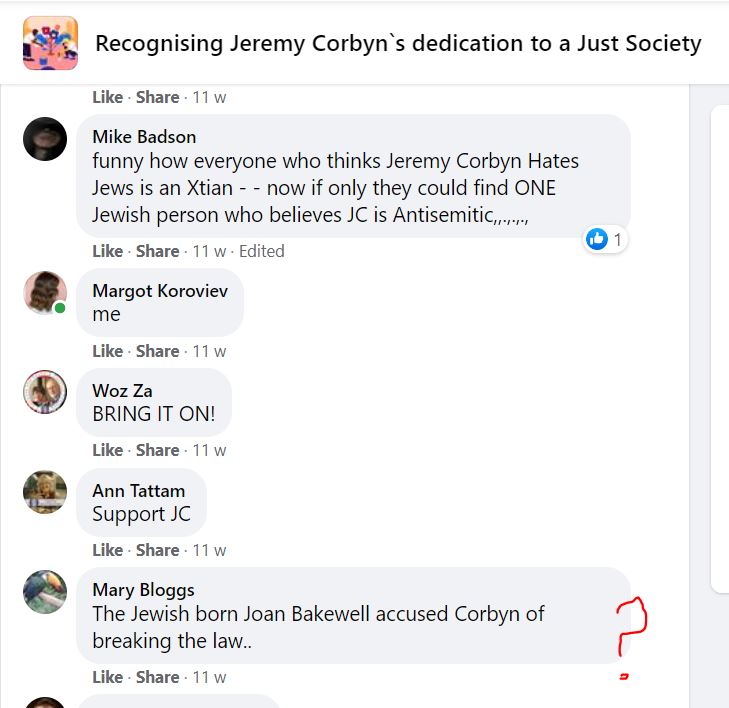This screenshot has width=729, height=708.
Task: Open Ann Tattam's profile avatar
Action: click(x=45, y=492)
